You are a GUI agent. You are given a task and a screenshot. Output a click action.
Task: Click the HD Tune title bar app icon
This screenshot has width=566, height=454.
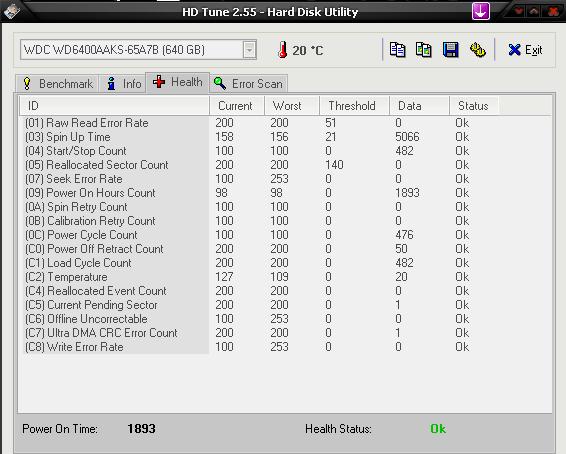click(x=12, y=12)
